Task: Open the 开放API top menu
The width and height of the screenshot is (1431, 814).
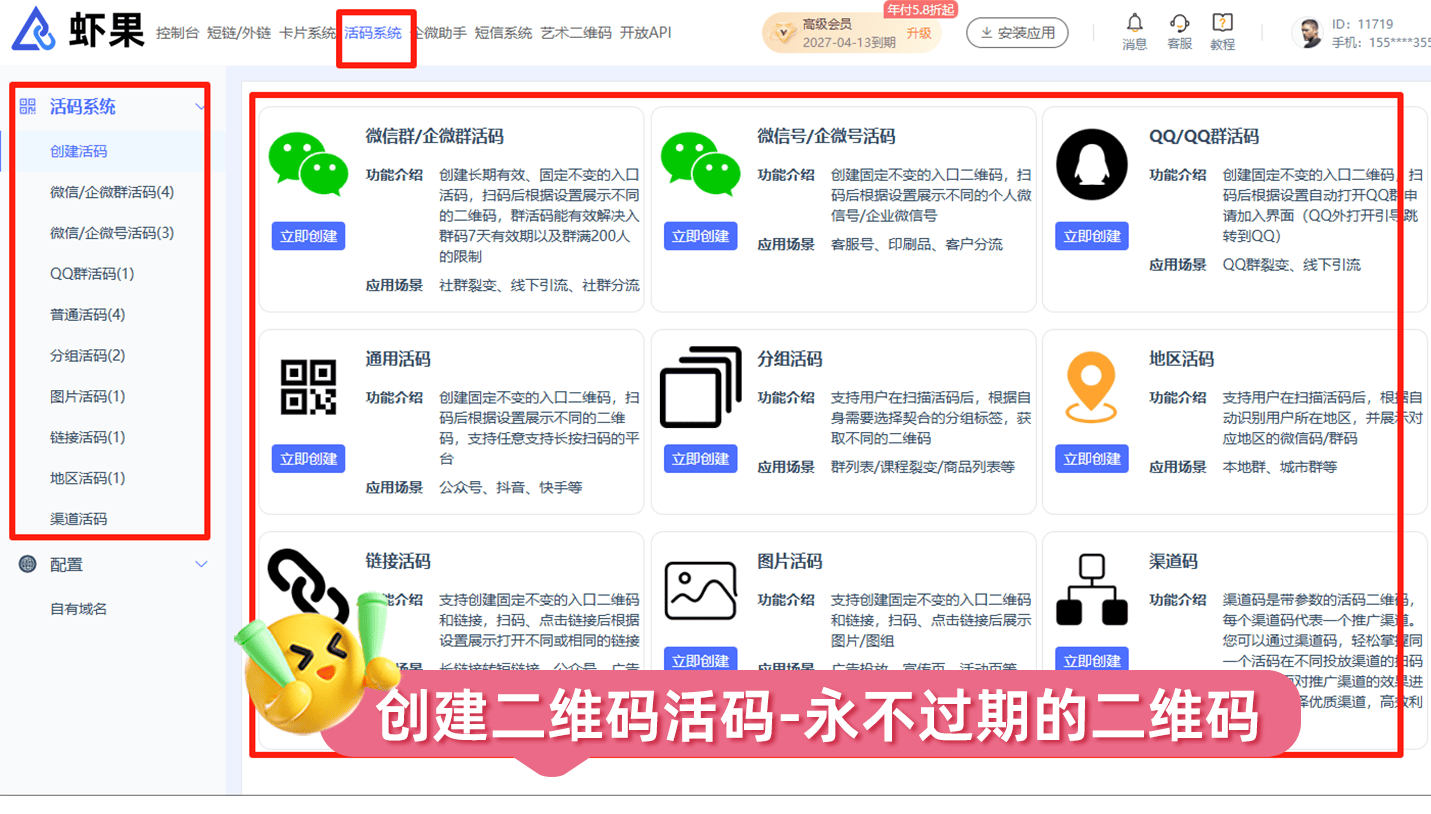Action: tap(645, 33)
